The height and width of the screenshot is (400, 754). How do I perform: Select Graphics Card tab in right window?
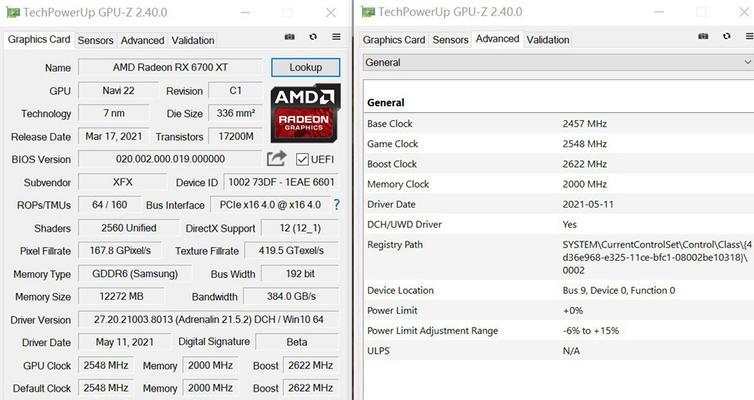coord(394,40)
